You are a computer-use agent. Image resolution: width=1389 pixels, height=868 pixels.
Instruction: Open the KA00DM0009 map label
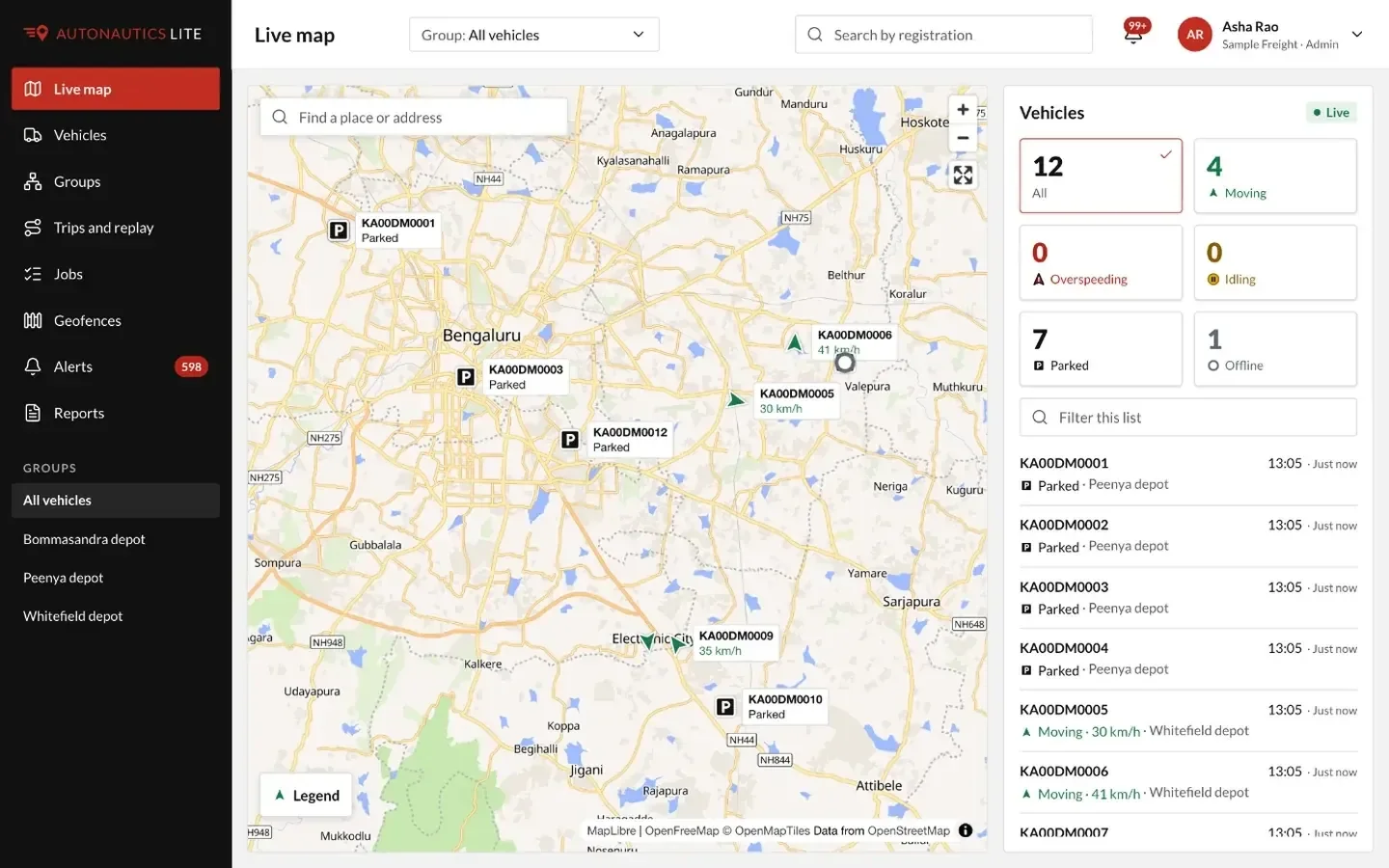pos(736,643)
